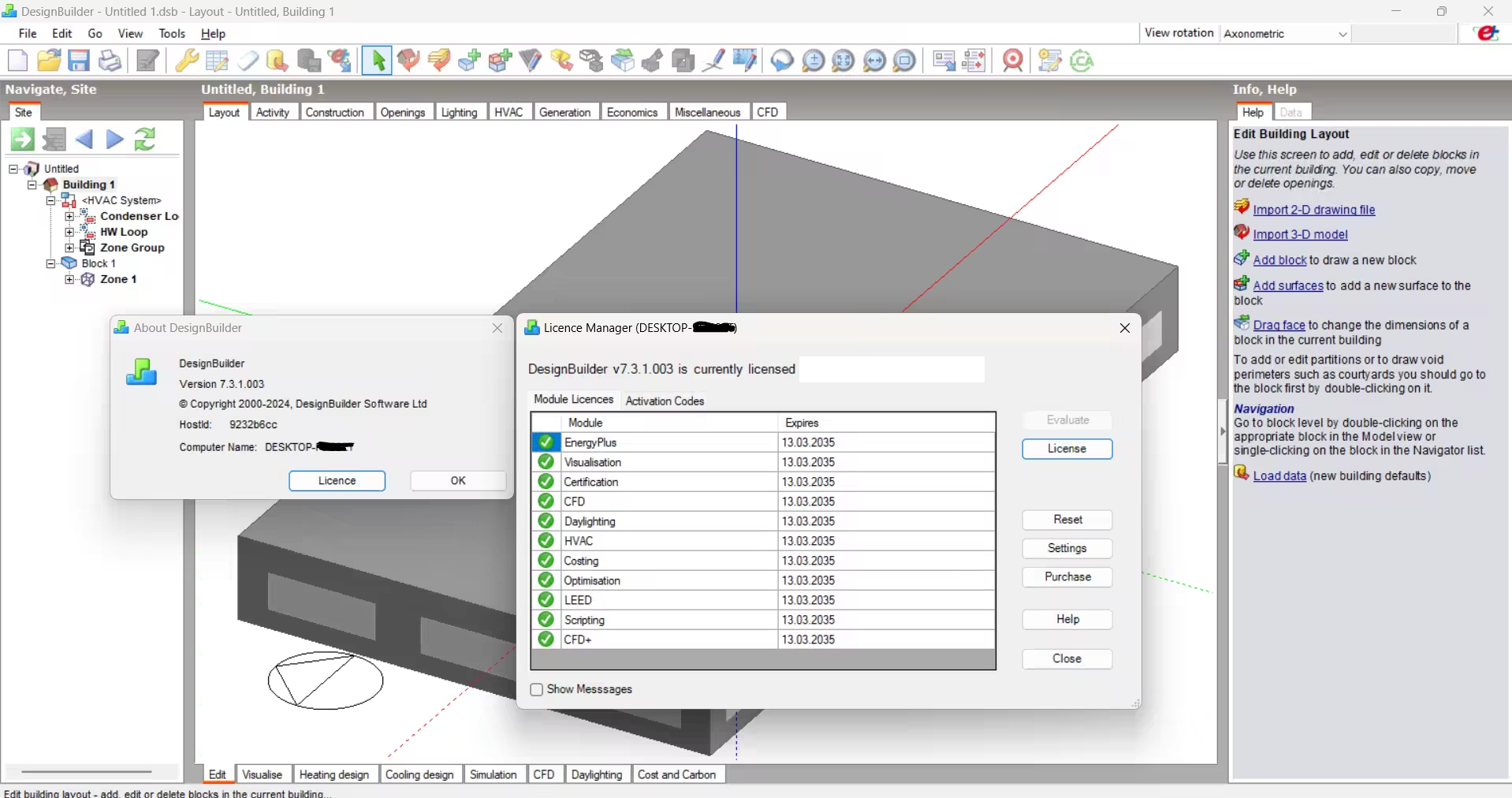
Task: Click blue forward arrow in Navigator
Action: [x=114, y=140]
